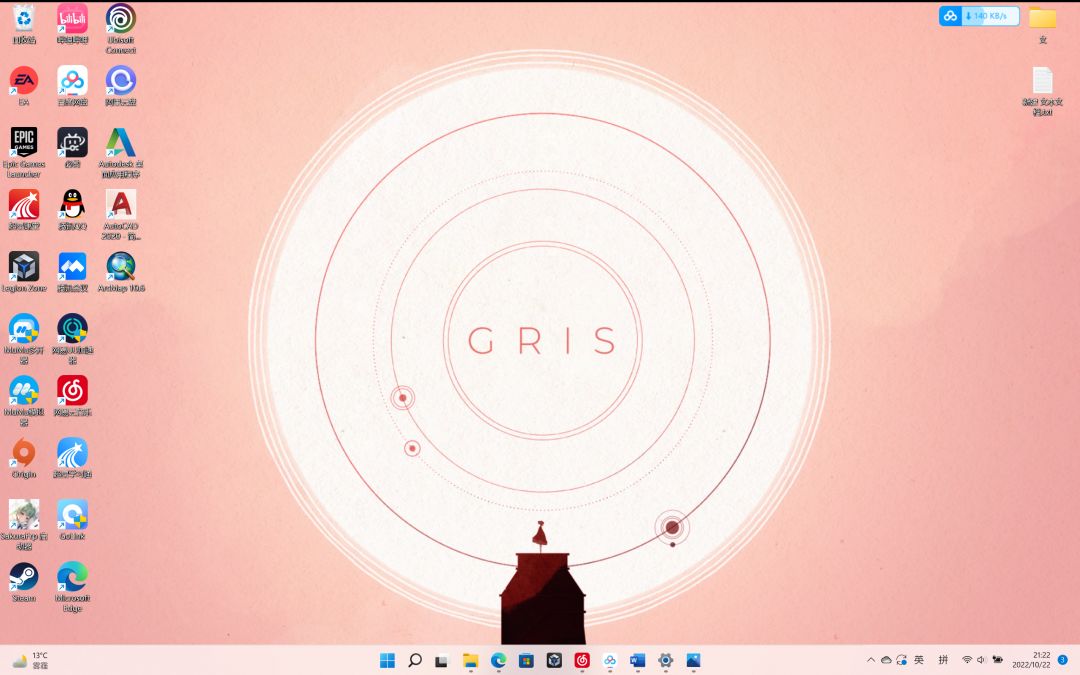Image resolution: width=1080 pixels, height=675 pixels.
Task: Click the battery status tray icon
Action: [997, 660]
